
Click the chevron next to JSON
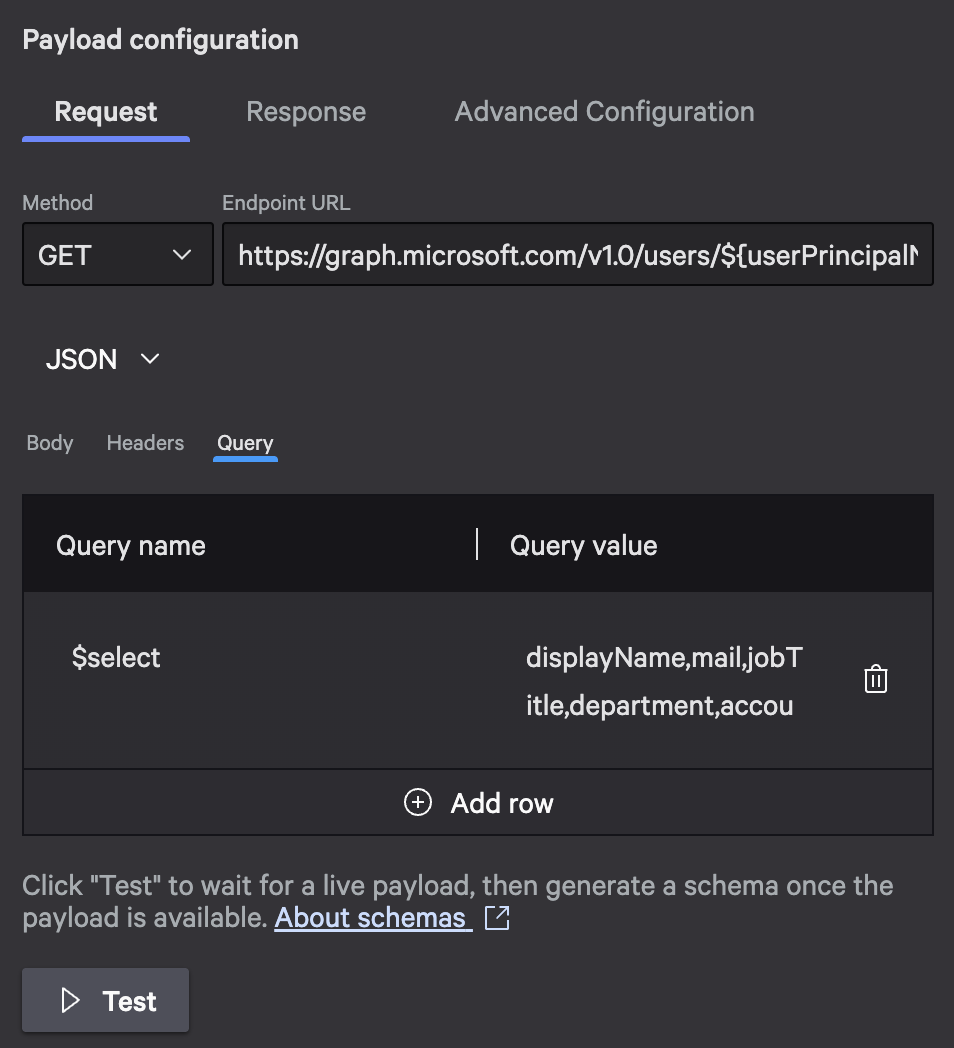pos(149,358)
